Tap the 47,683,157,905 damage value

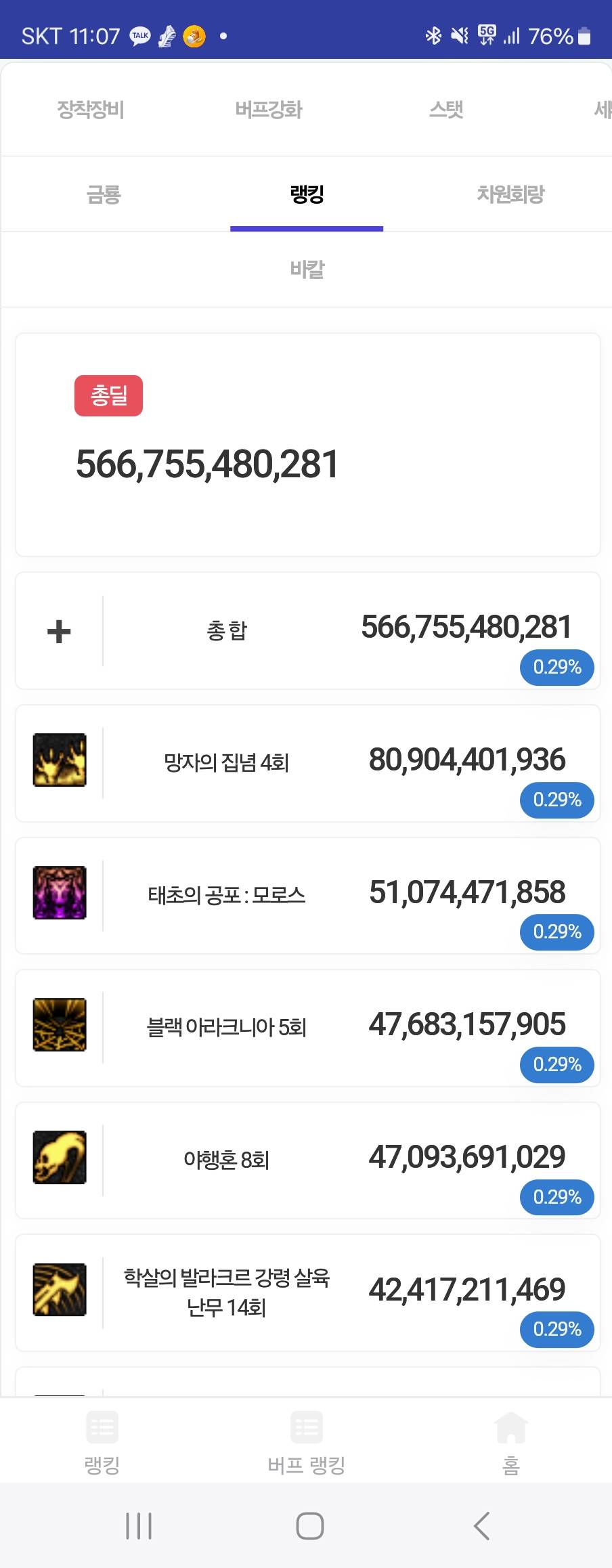[466, 1025]
